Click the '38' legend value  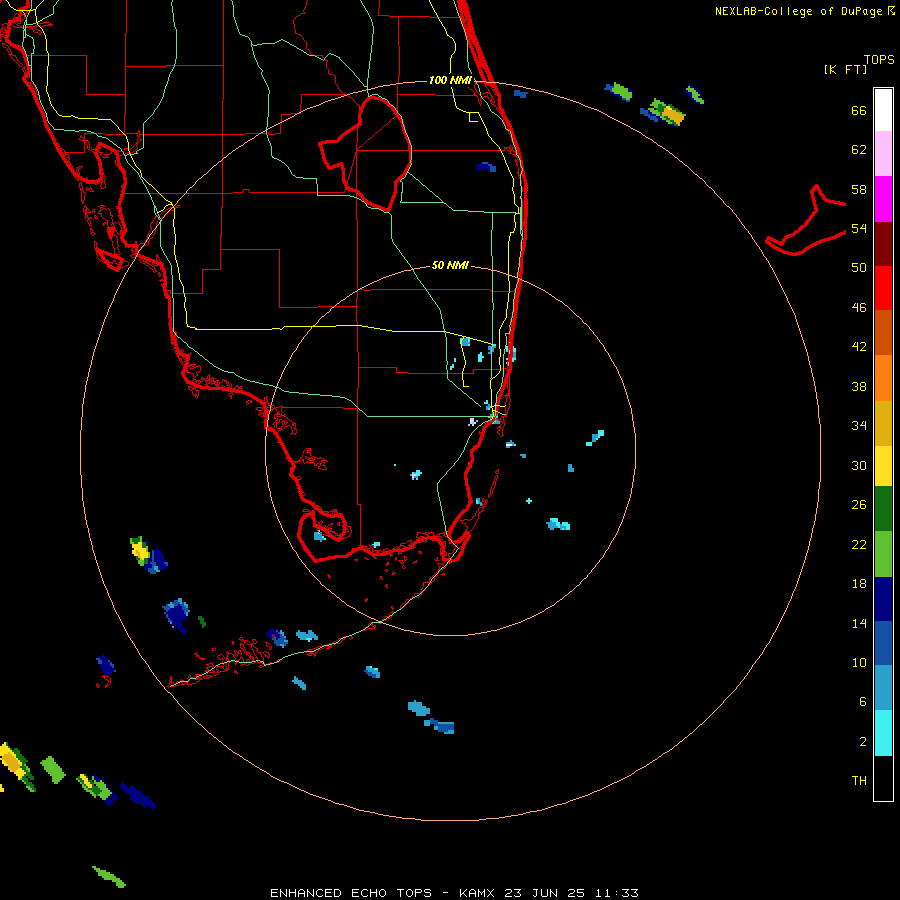coord(859,386)
